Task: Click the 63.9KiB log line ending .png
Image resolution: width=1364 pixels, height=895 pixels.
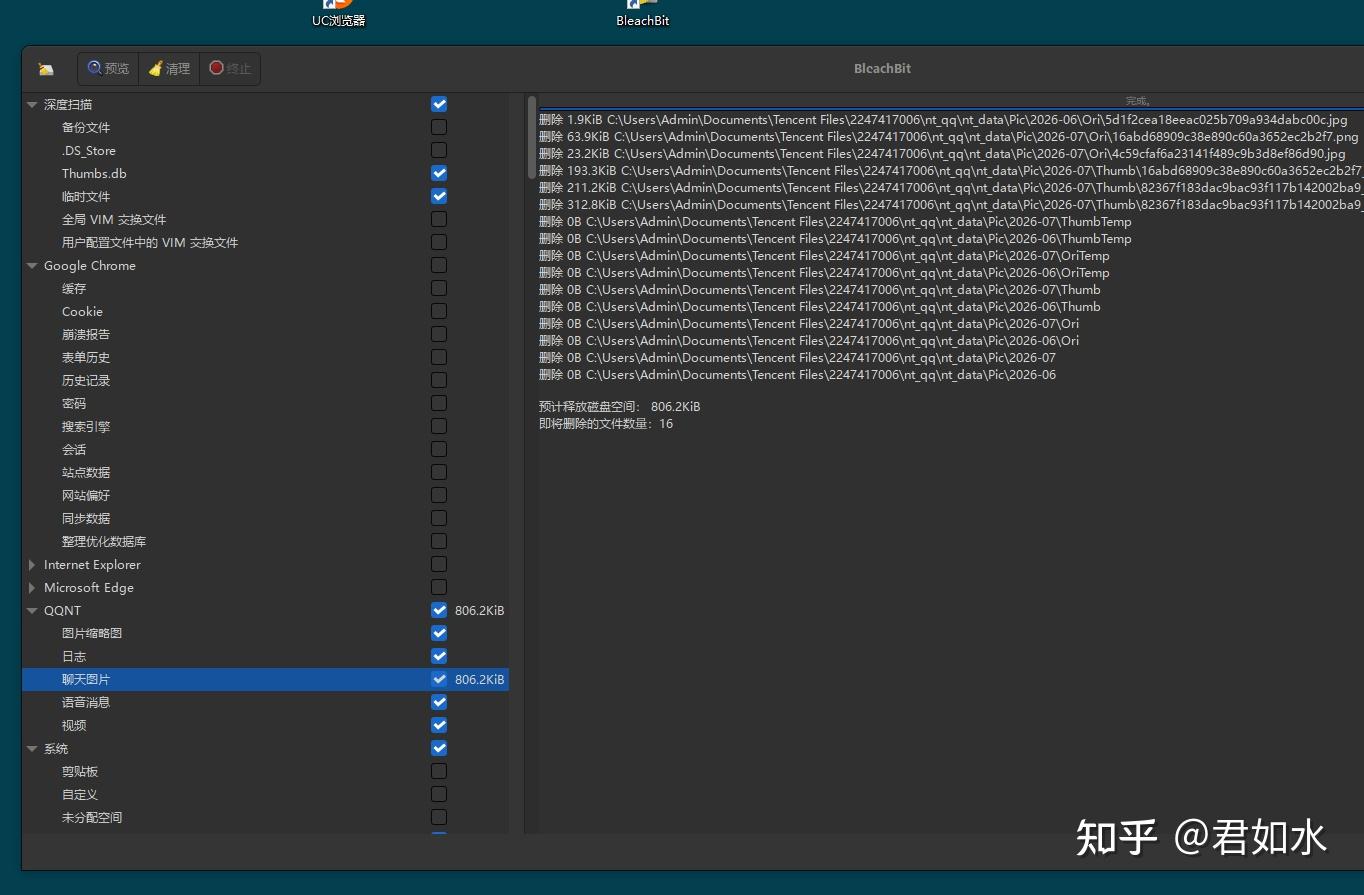Action: (949, 137)
